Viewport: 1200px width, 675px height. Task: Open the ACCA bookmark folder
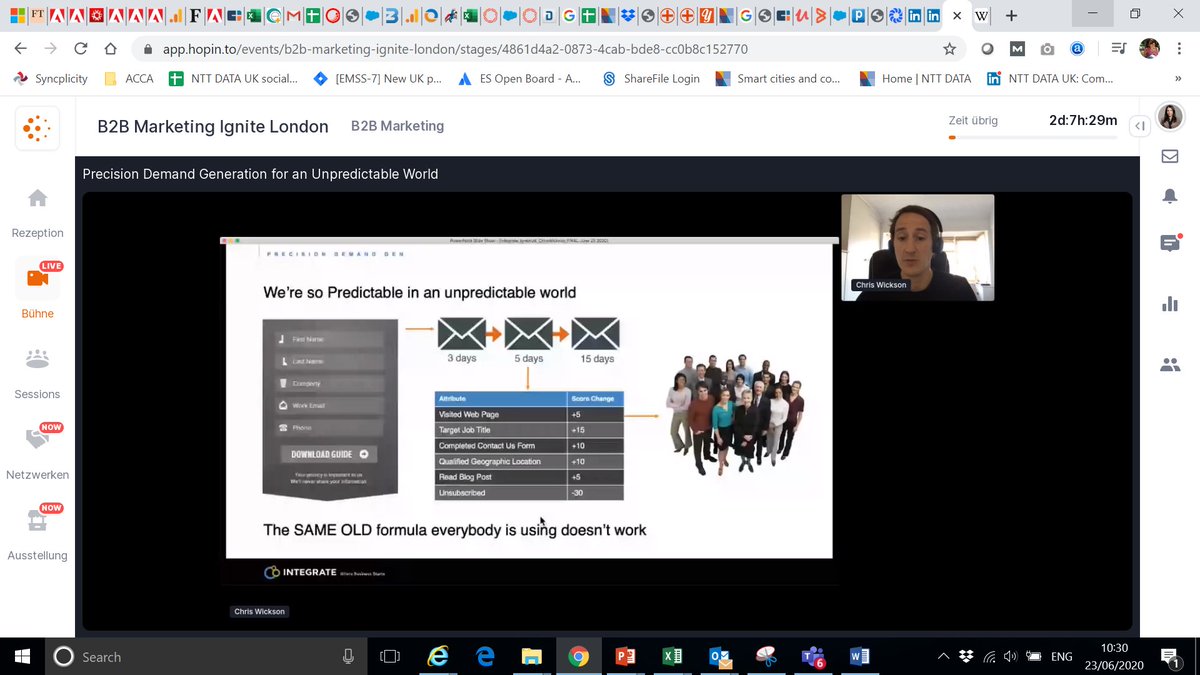[129, 78]
